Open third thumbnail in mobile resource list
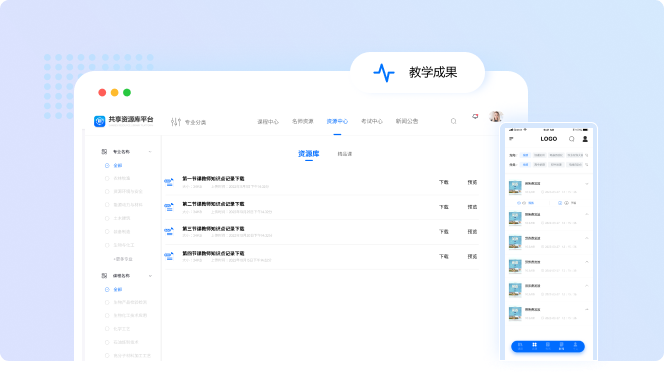 point(515,242)
